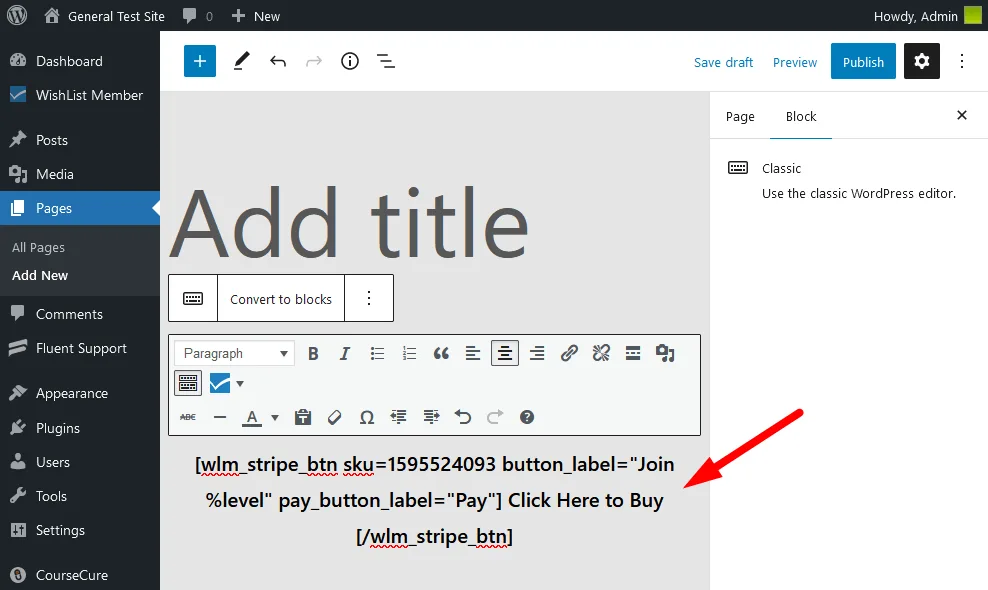This screenshot has width=988, height=590.
Task: Align text right
Action: 537,354
